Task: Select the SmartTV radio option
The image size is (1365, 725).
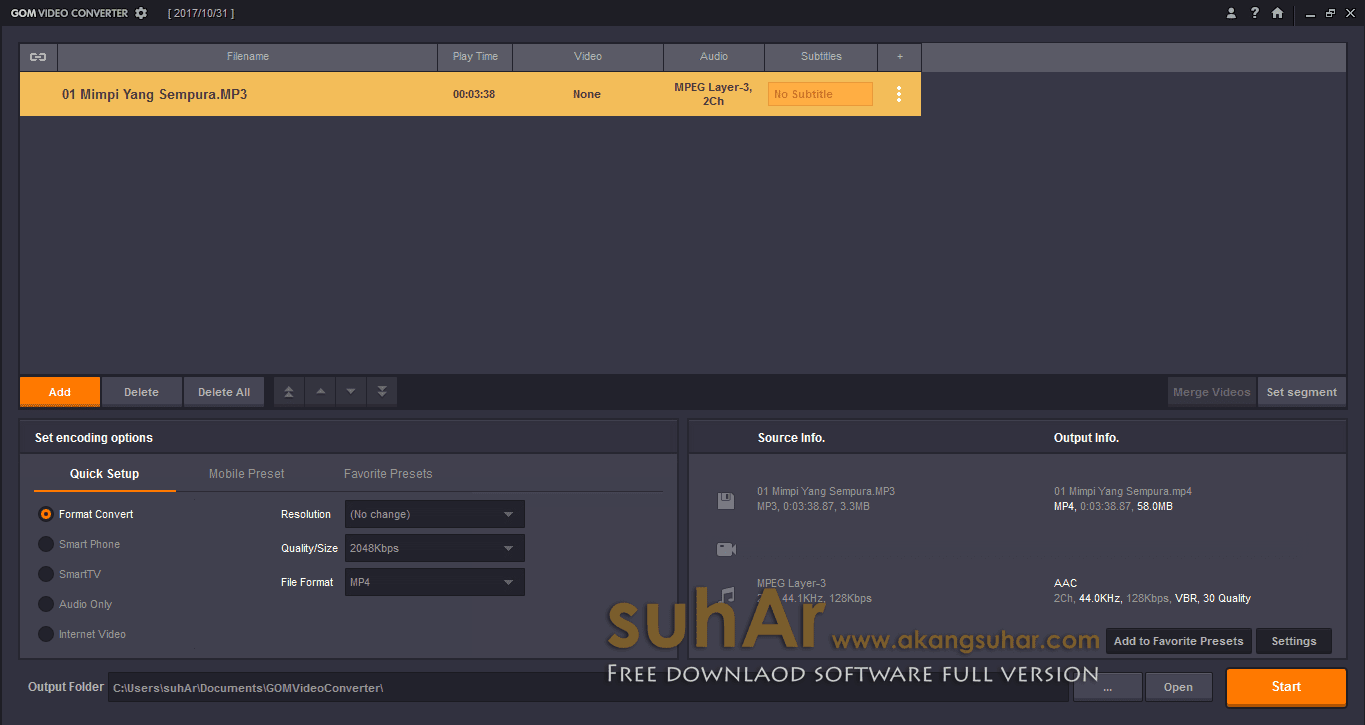Action: click(x=46, y=574)
